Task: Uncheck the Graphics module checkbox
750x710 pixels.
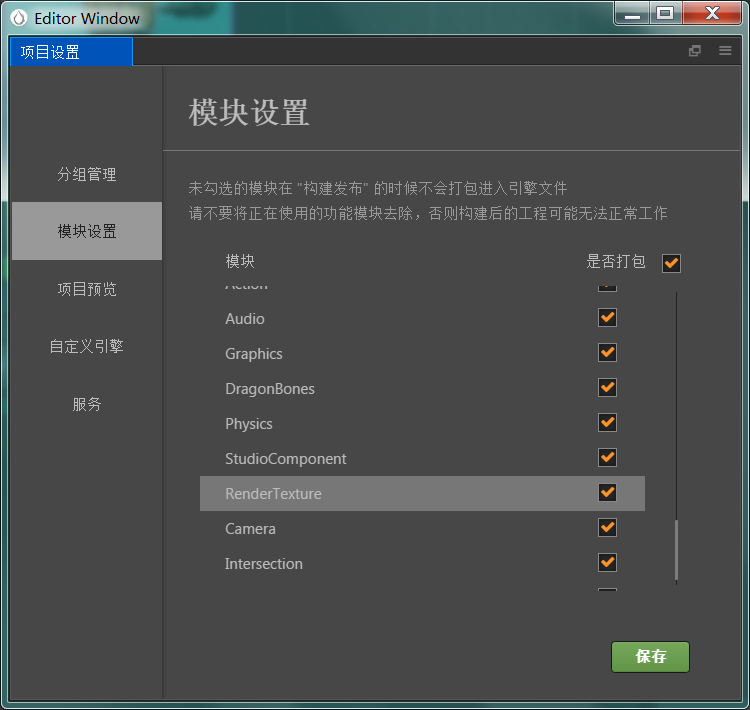Action: (x=607, y=353)
